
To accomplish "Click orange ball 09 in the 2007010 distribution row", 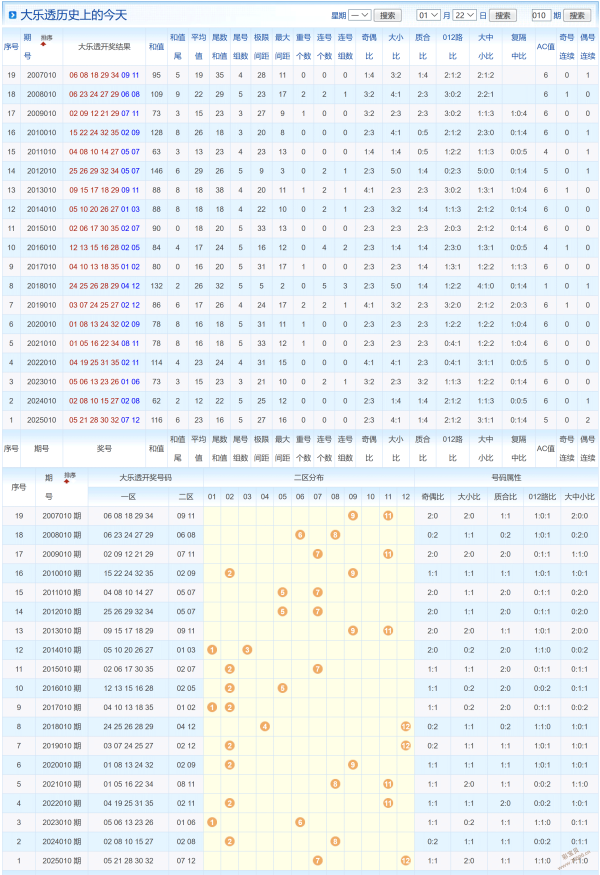I will [353, 515].
